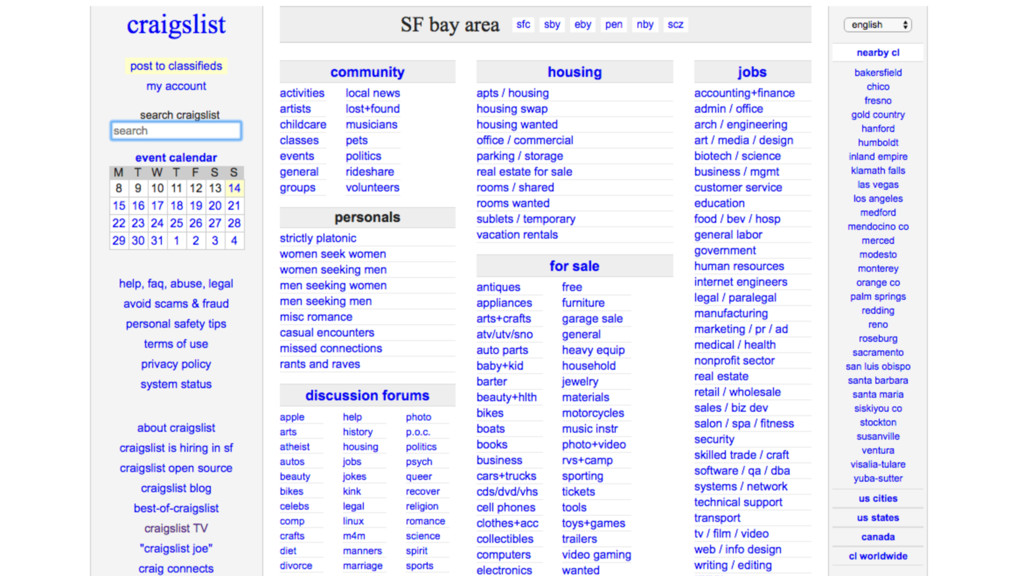Image resolution: width=1024 pixels, height=576 pixels.
Task: Switch to eby area tab
Action: tap(583, 24)
